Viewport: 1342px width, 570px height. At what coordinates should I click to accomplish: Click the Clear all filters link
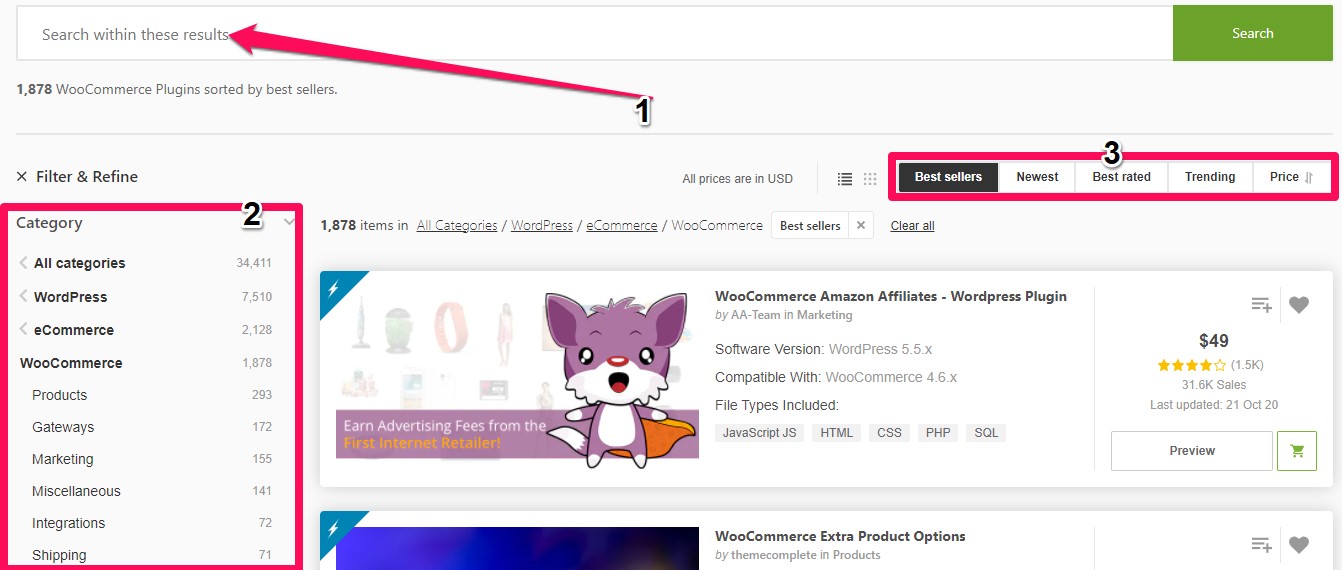[x=912, y=226]
